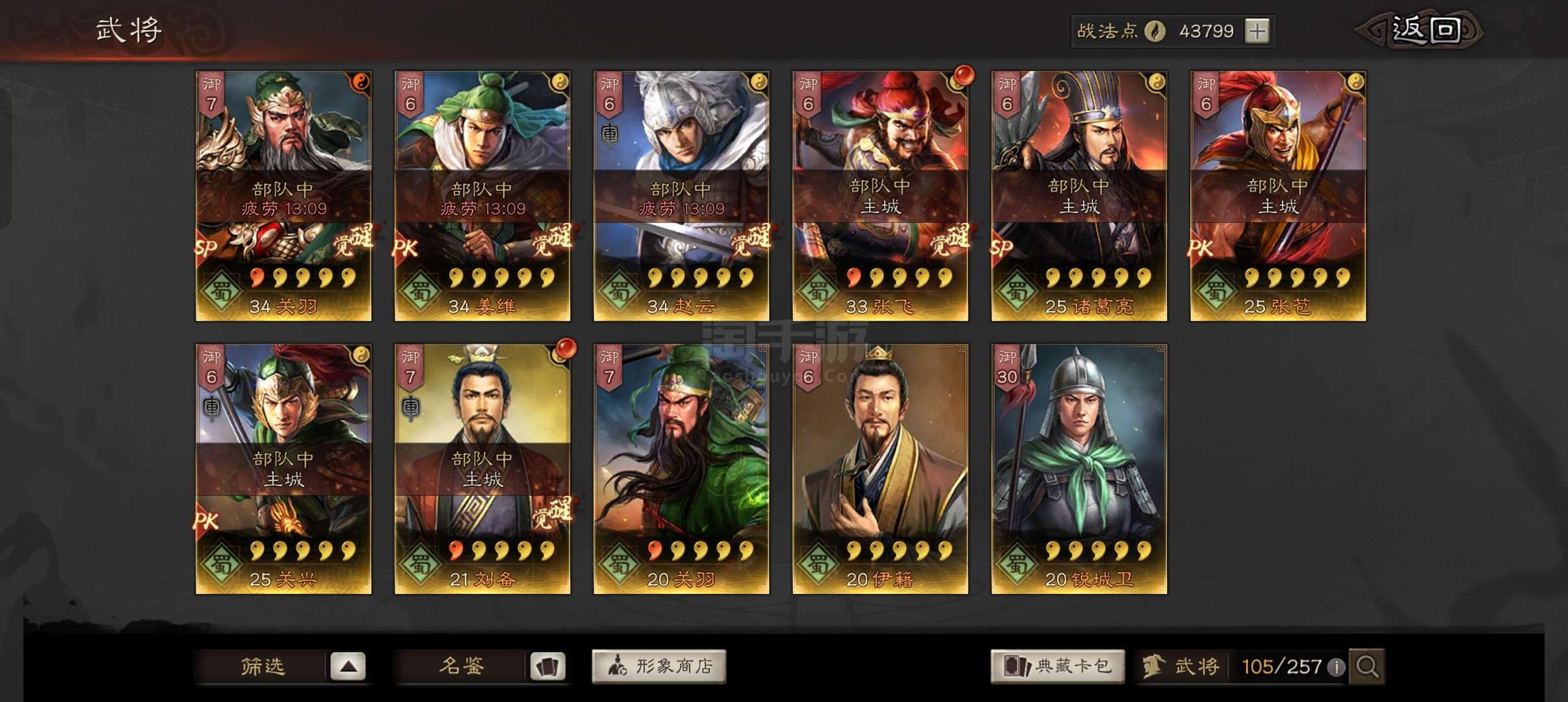
Task: Click the plus icon beside 战法点
Action: point(1258,31)
